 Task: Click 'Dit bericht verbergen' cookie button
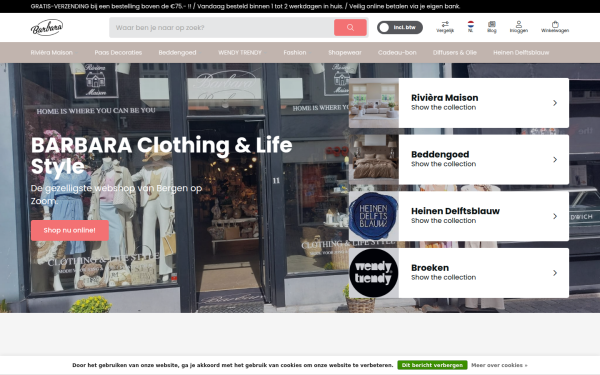tap(432, 365)
